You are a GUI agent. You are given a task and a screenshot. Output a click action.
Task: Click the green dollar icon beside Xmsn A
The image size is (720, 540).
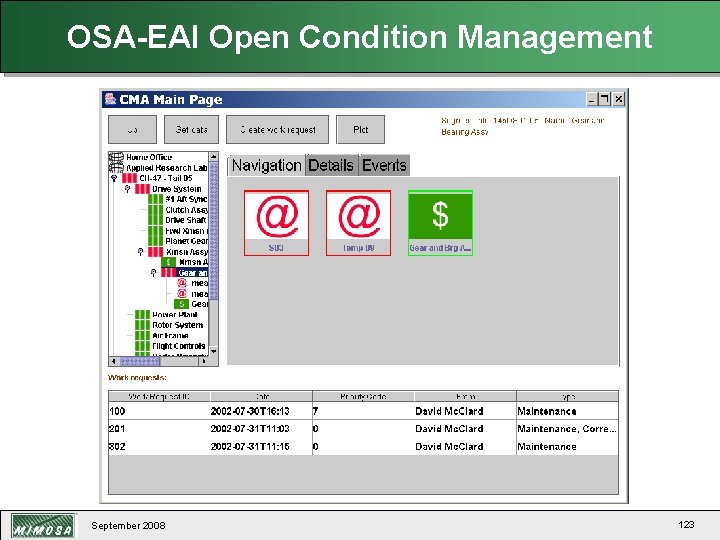click(168, 262)
